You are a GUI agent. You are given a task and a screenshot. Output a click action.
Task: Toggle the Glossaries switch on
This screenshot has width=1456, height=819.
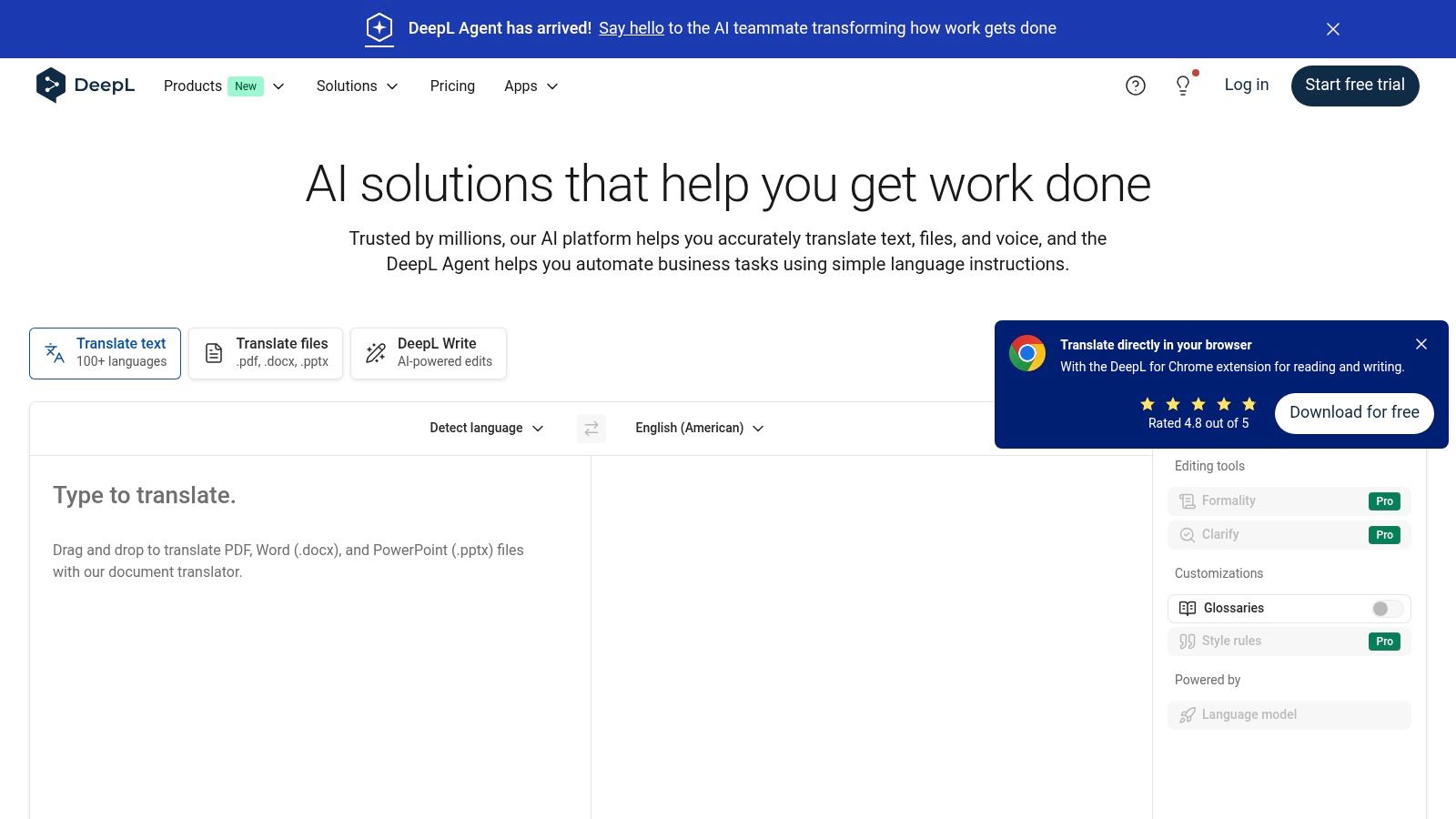click(1387, 609)
